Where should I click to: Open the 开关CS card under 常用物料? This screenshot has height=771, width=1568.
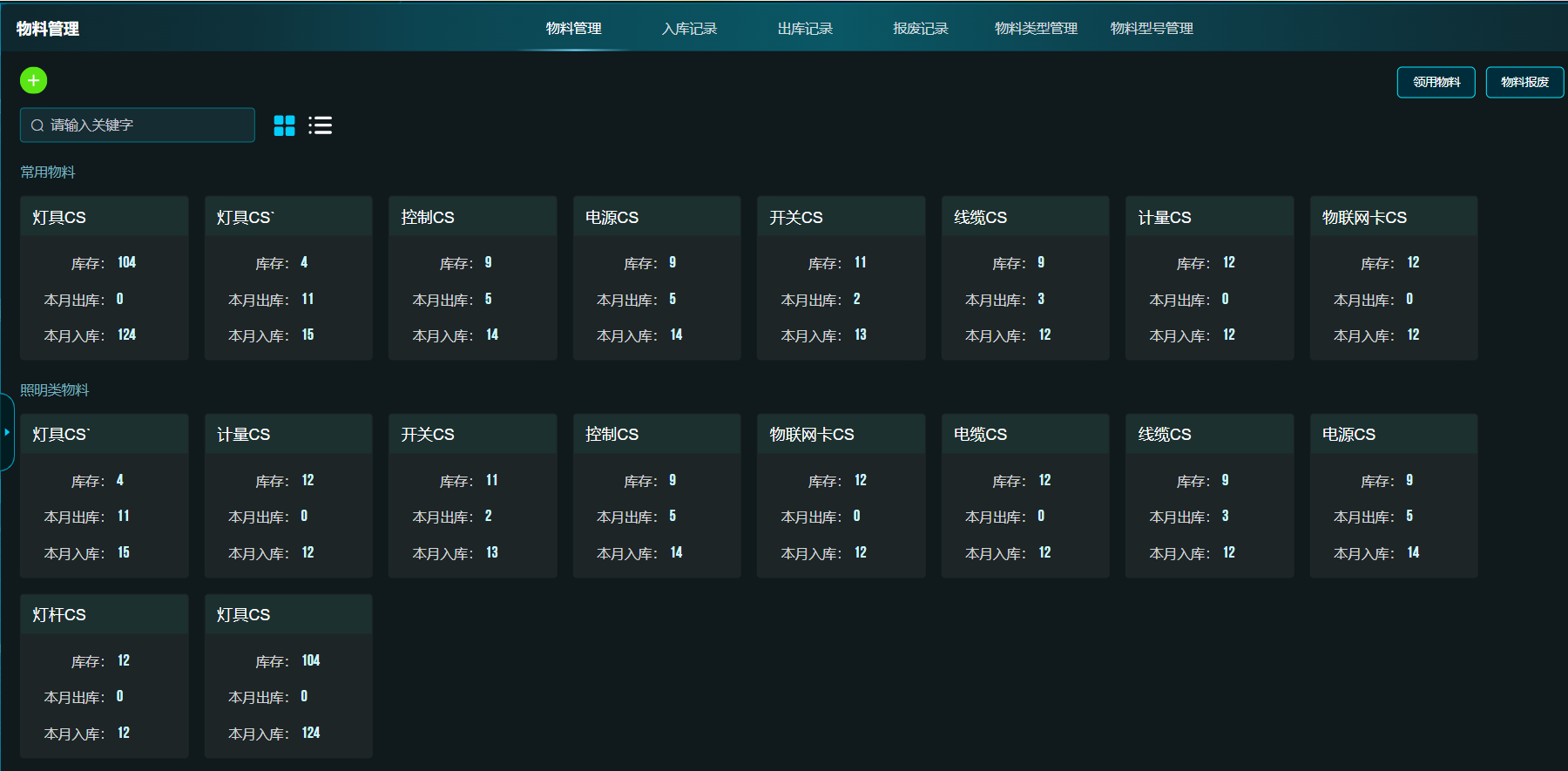coord(841,278)
